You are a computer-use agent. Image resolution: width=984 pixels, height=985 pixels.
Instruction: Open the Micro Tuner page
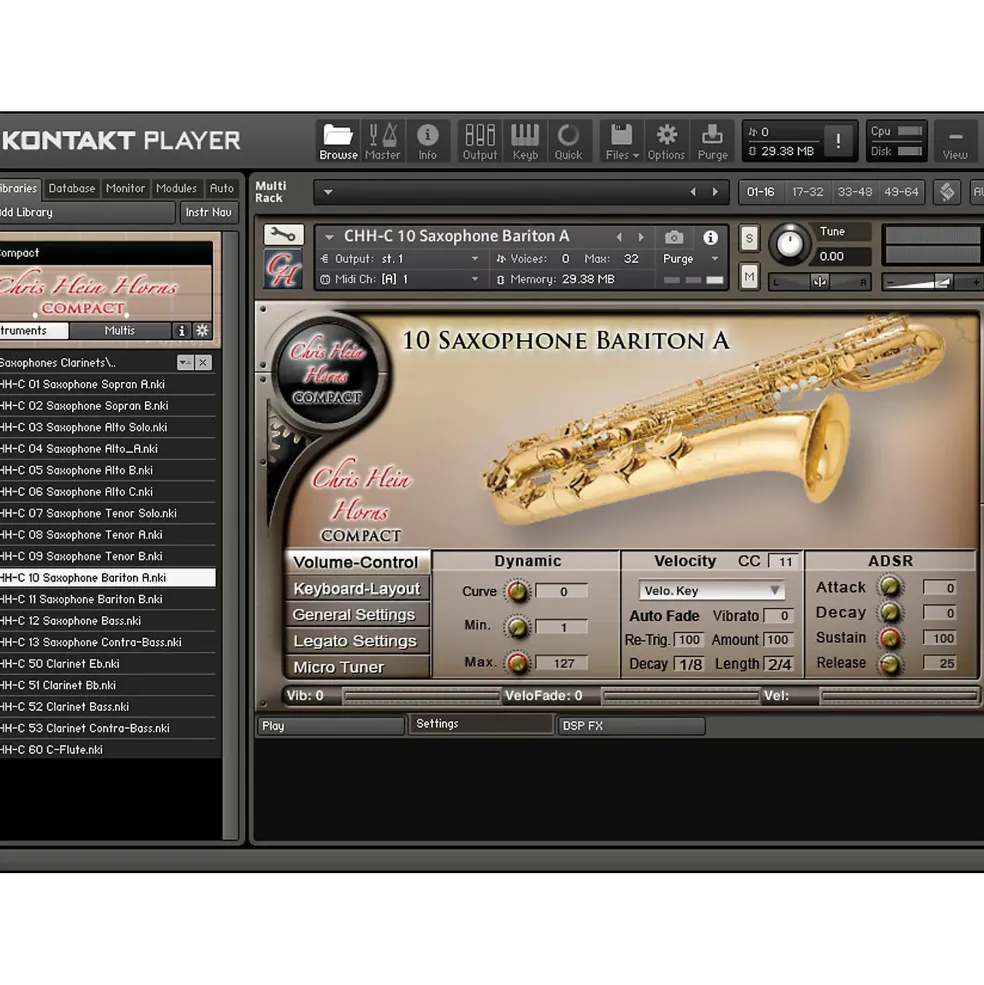(x=357, y=667)
